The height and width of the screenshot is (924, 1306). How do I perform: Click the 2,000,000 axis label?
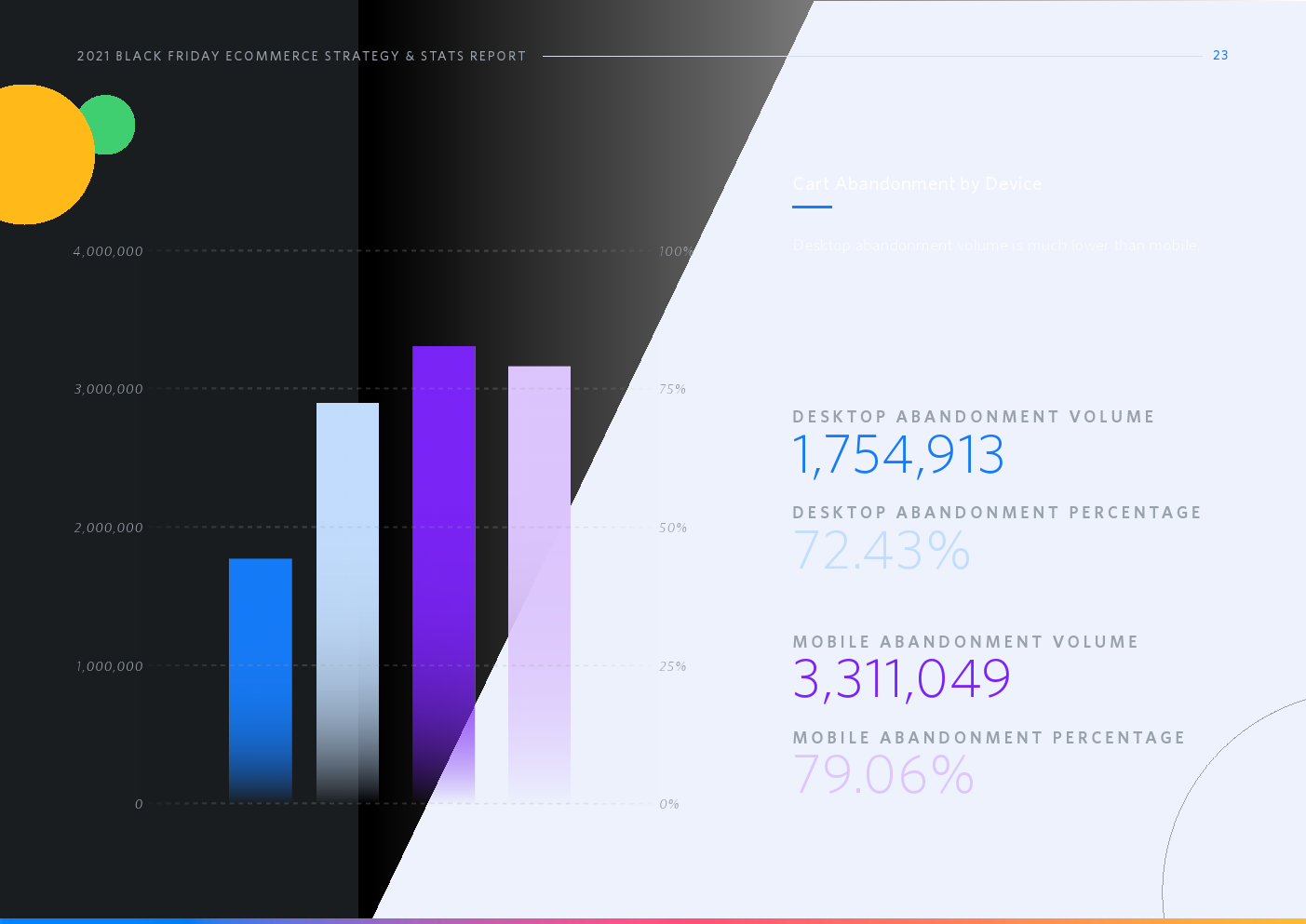coord(109,528)
